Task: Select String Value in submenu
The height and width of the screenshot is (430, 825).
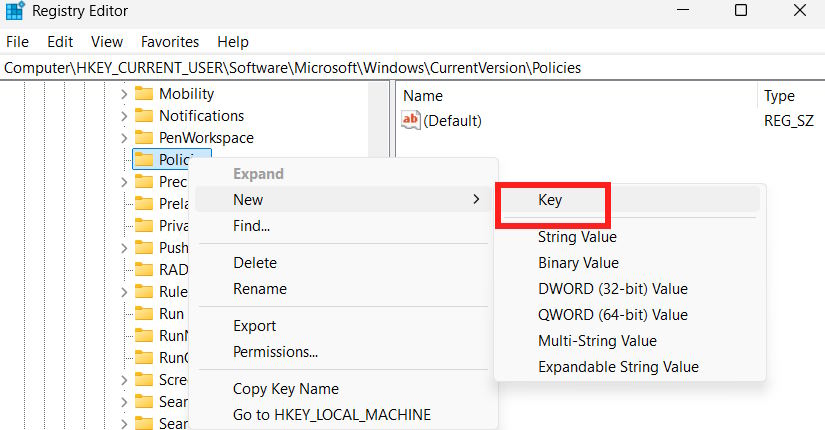Action: click(x=577, y=237)
